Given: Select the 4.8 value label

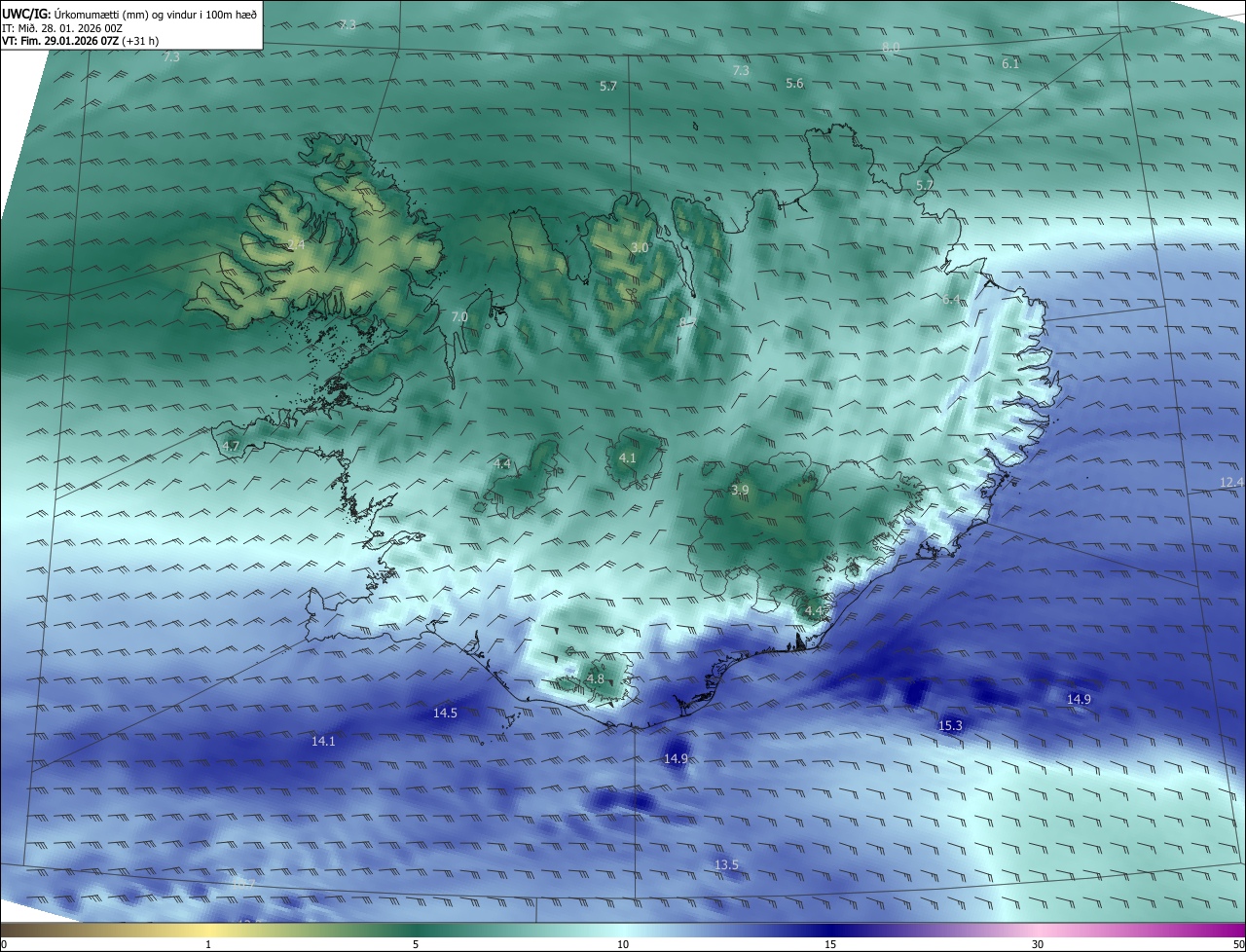Looking at the screenshot, I should click(x=596, y=678).
